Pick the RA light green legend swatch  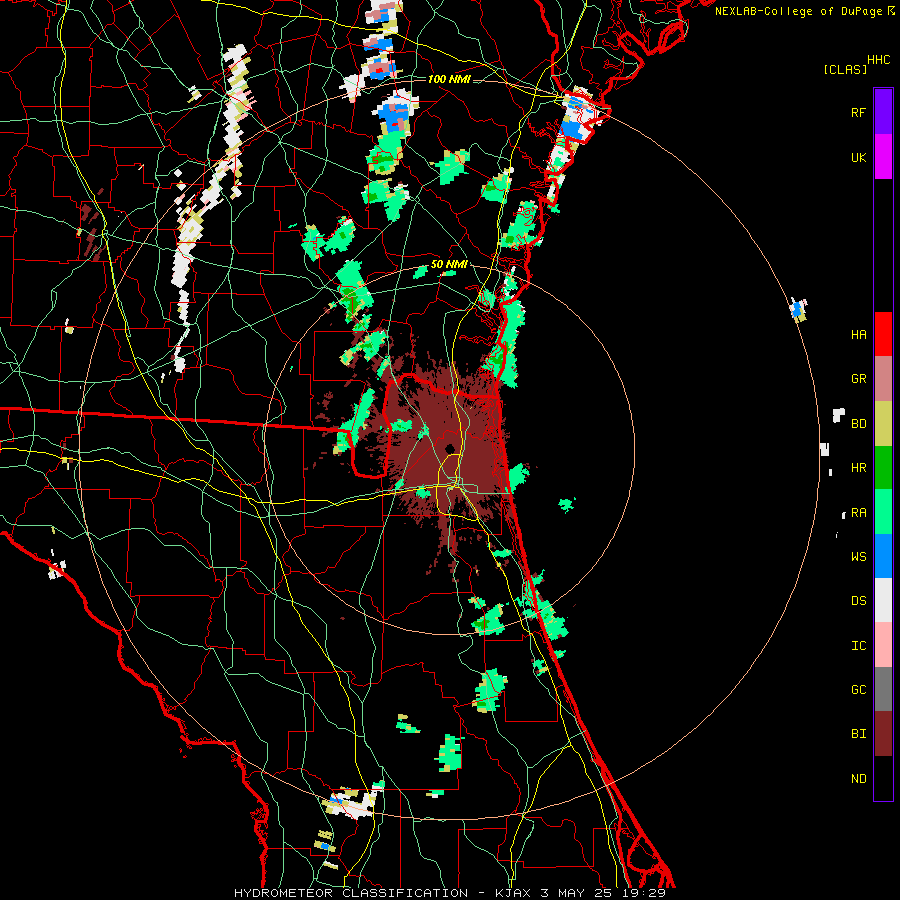coord(883,512)
